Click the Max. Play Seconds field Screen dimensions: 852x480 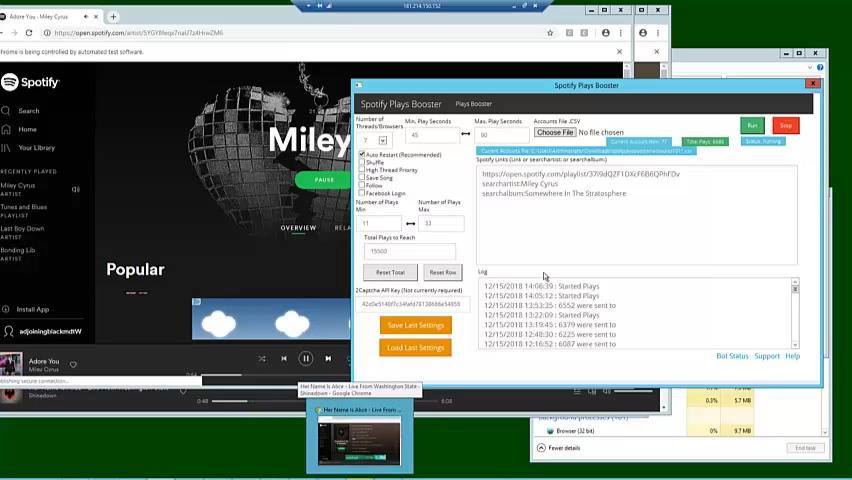coord(502,135)
